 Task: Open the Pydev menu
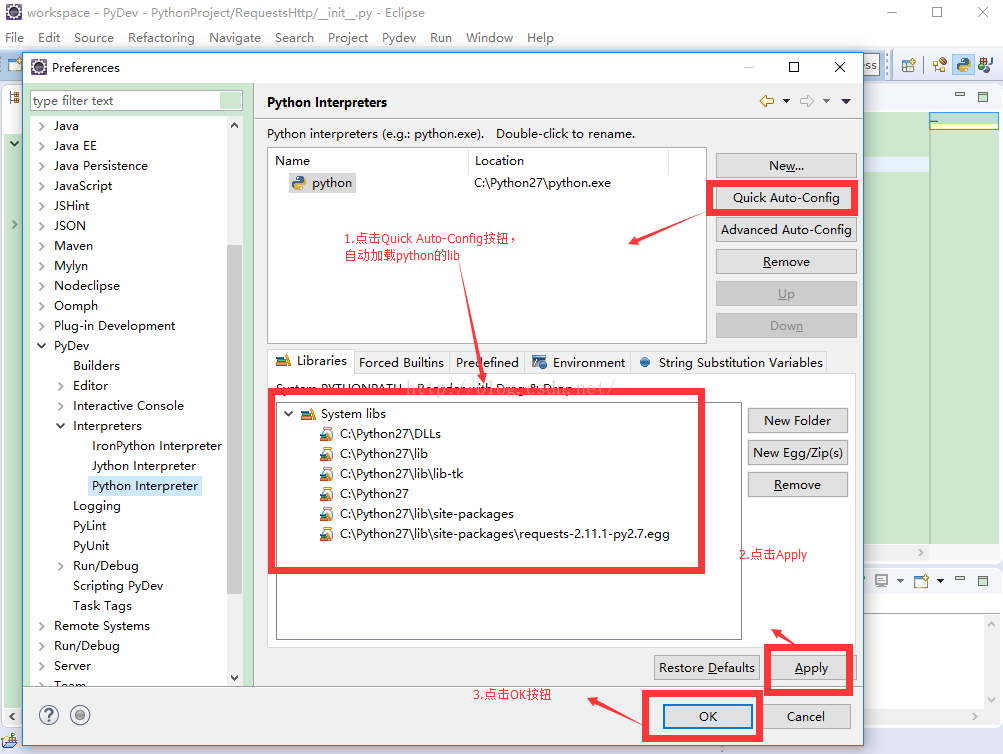click(399, 38)
